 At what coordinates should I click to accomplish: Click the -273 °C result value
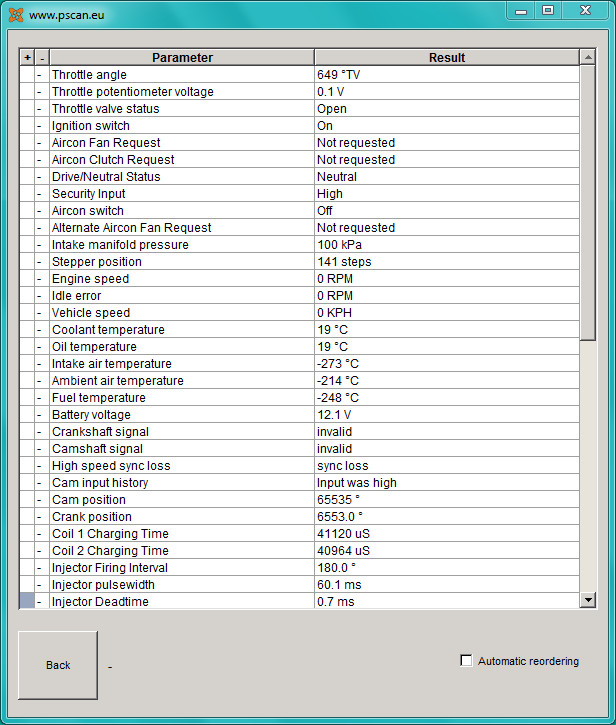pyautogui.click(x=447, y=363)
